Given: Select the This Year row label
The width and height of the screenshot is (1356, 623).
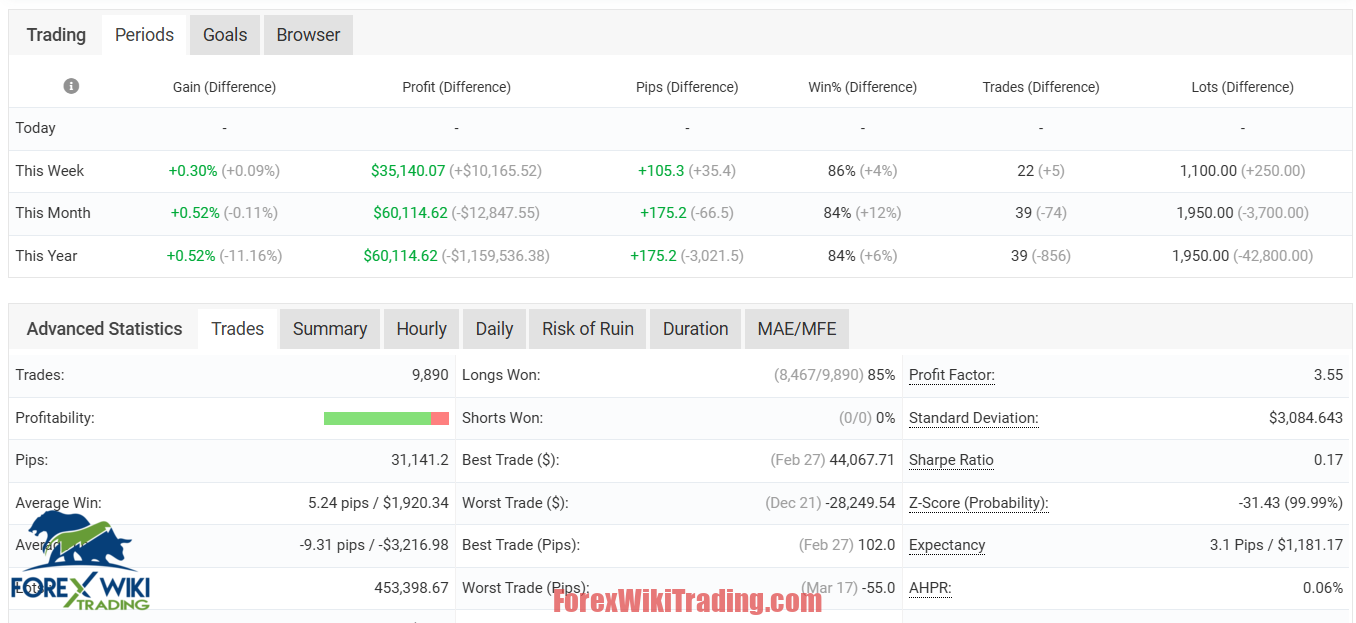Looking at the screenshot, I should click(x=46, y=256).
